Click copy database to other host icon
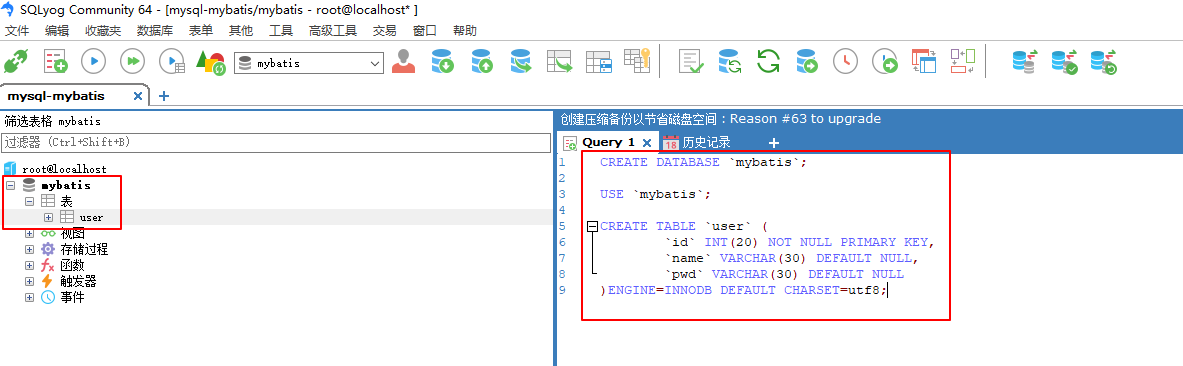Image resolution: width=1183 pixels, height=366 pixels. (x=521, y=61)
